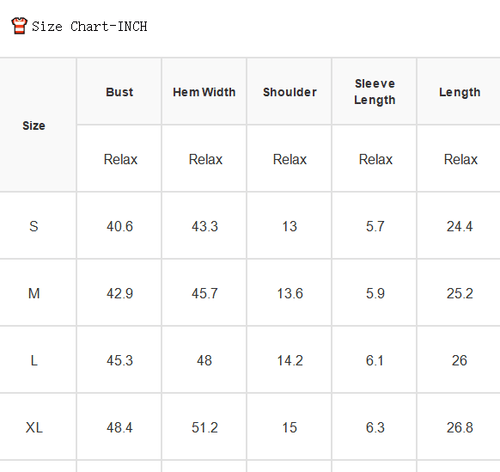
Task: Click the Size header cell
Action: (34, 126)
